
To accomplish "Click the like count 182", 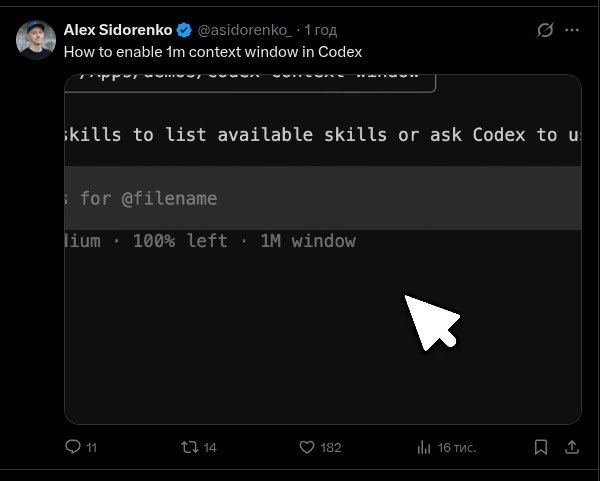I will 330,448.
